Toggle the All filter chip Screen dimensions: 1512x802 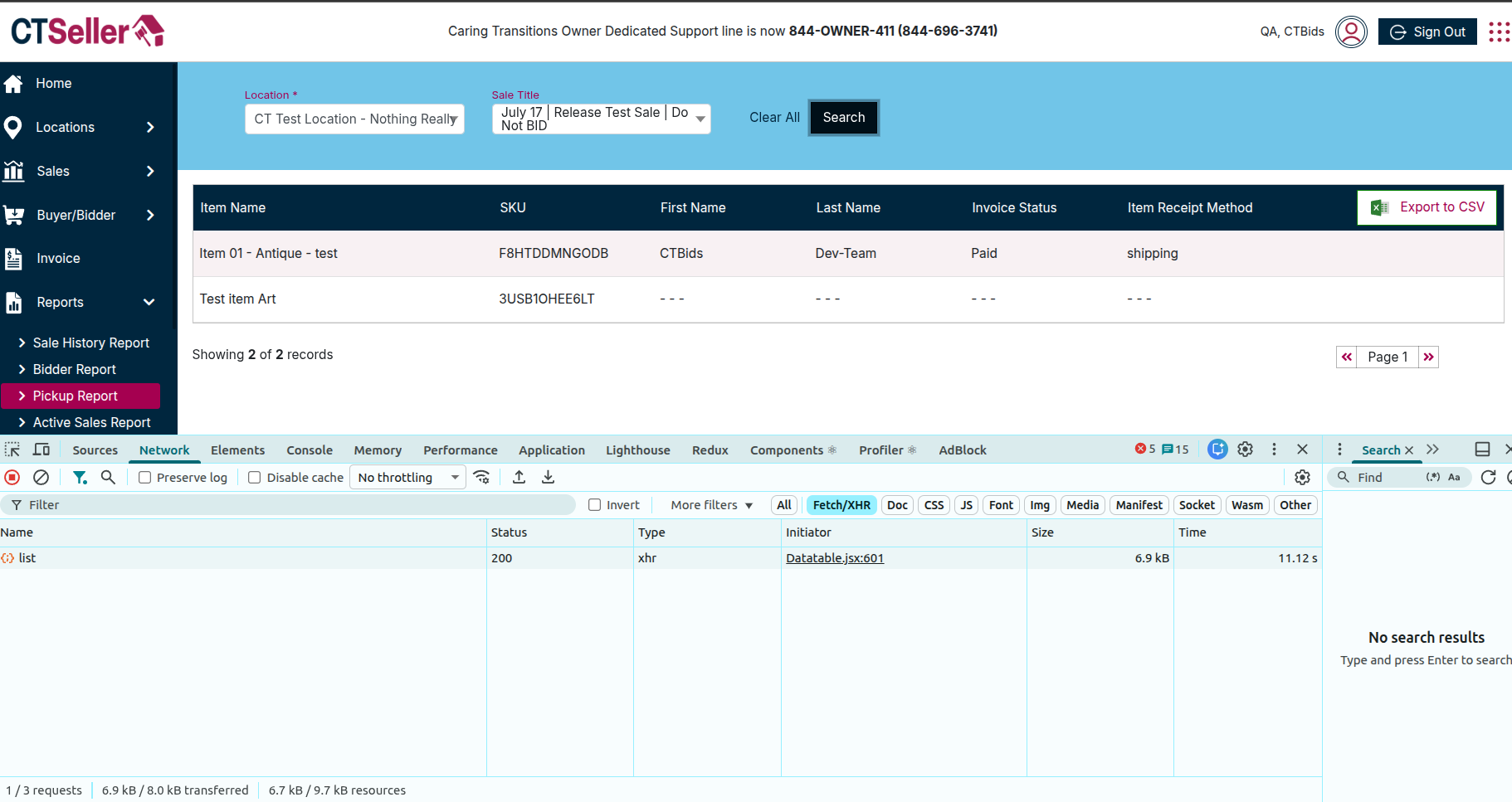784,505
